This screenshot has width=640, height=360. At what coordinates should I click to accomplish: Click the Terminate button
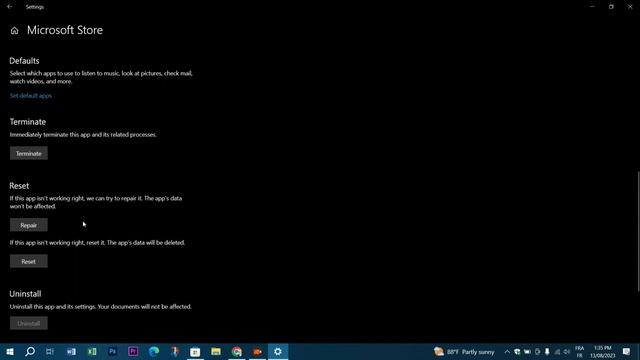29,153
